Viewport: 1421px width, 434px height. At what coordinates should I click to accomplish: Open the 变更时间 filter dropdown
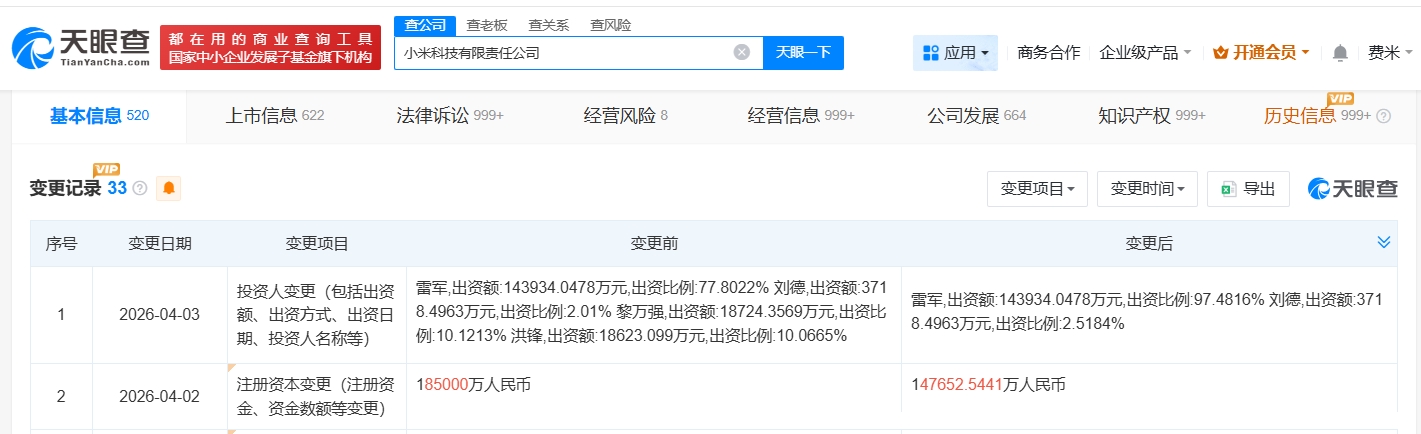(x=1147, y=188)
